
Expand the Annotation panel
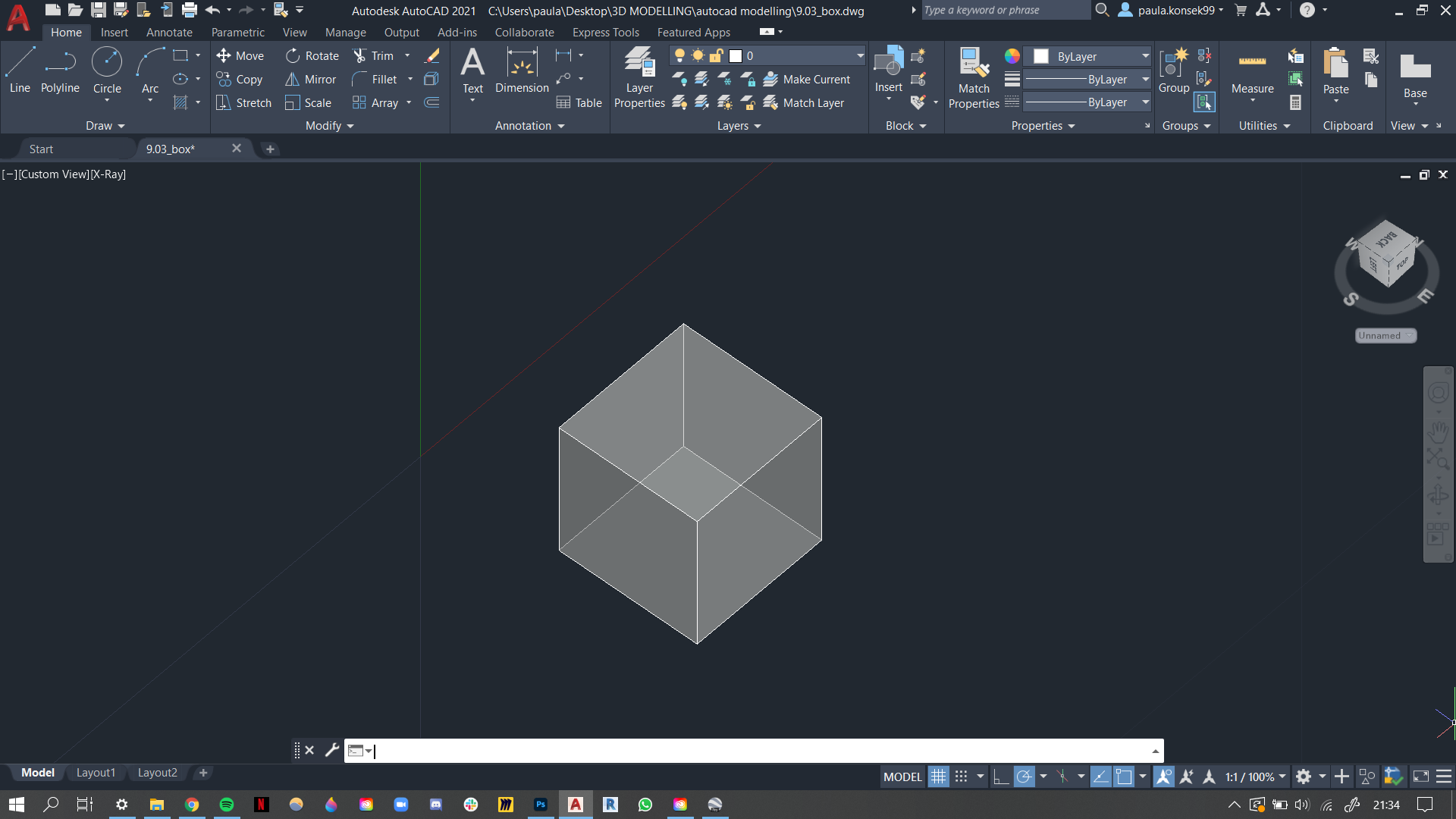[530, 126]
